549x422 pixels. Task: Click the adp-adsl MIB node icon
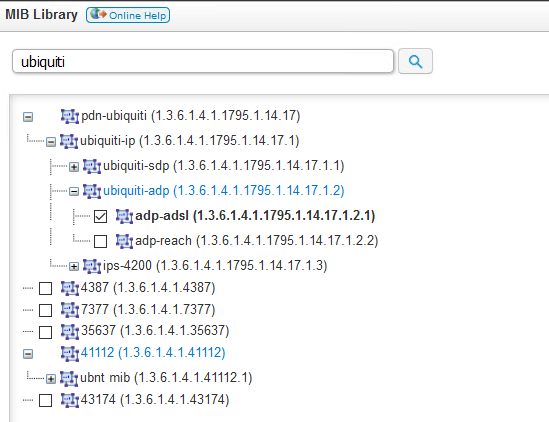124,216
